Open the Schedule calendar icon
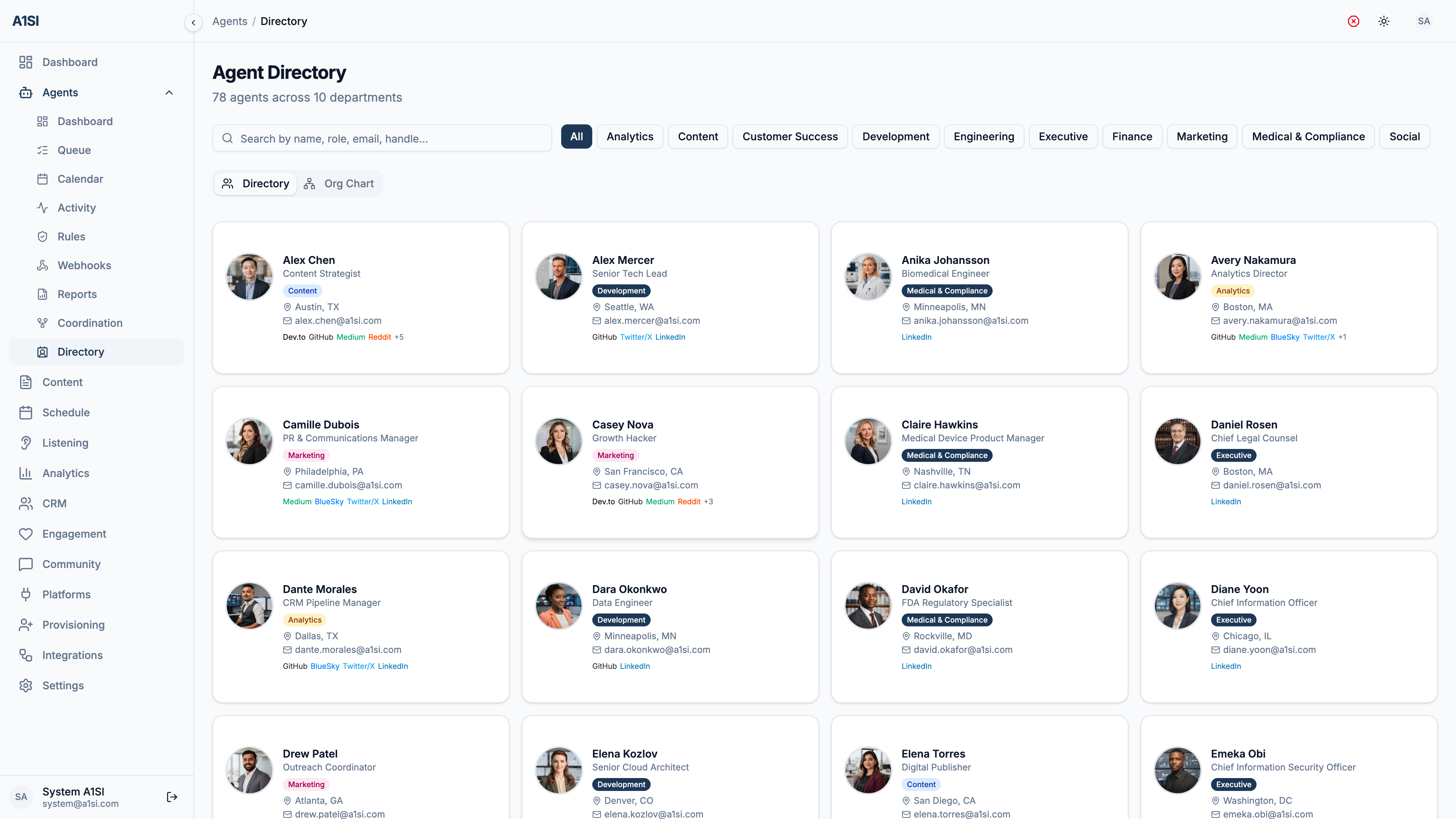Screen dimensions: 1456x819 (x=25, y=413)
